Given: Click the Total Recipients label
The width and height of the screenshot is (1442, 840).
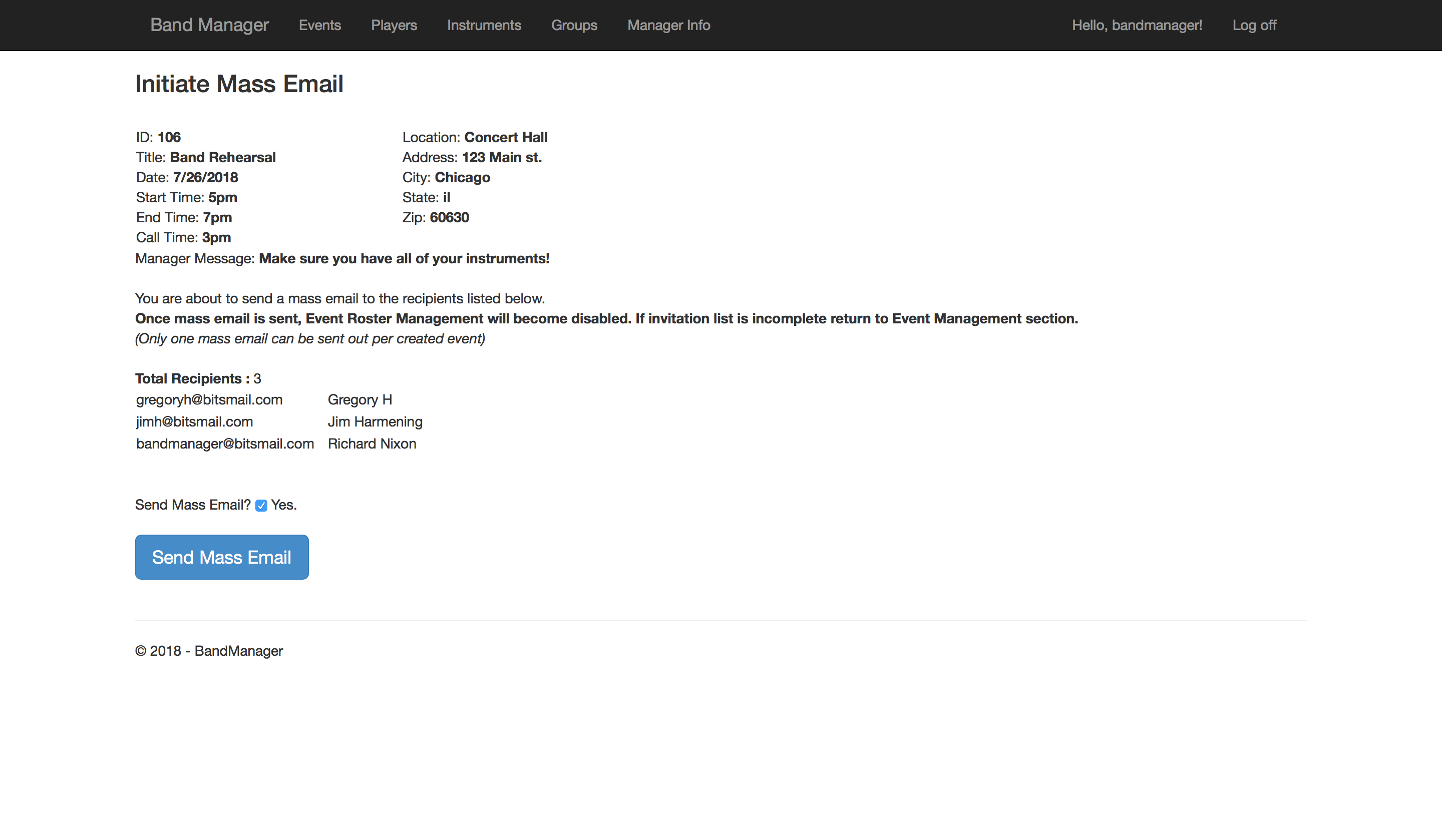Looking at the screenshot, I should pos(192,378).
